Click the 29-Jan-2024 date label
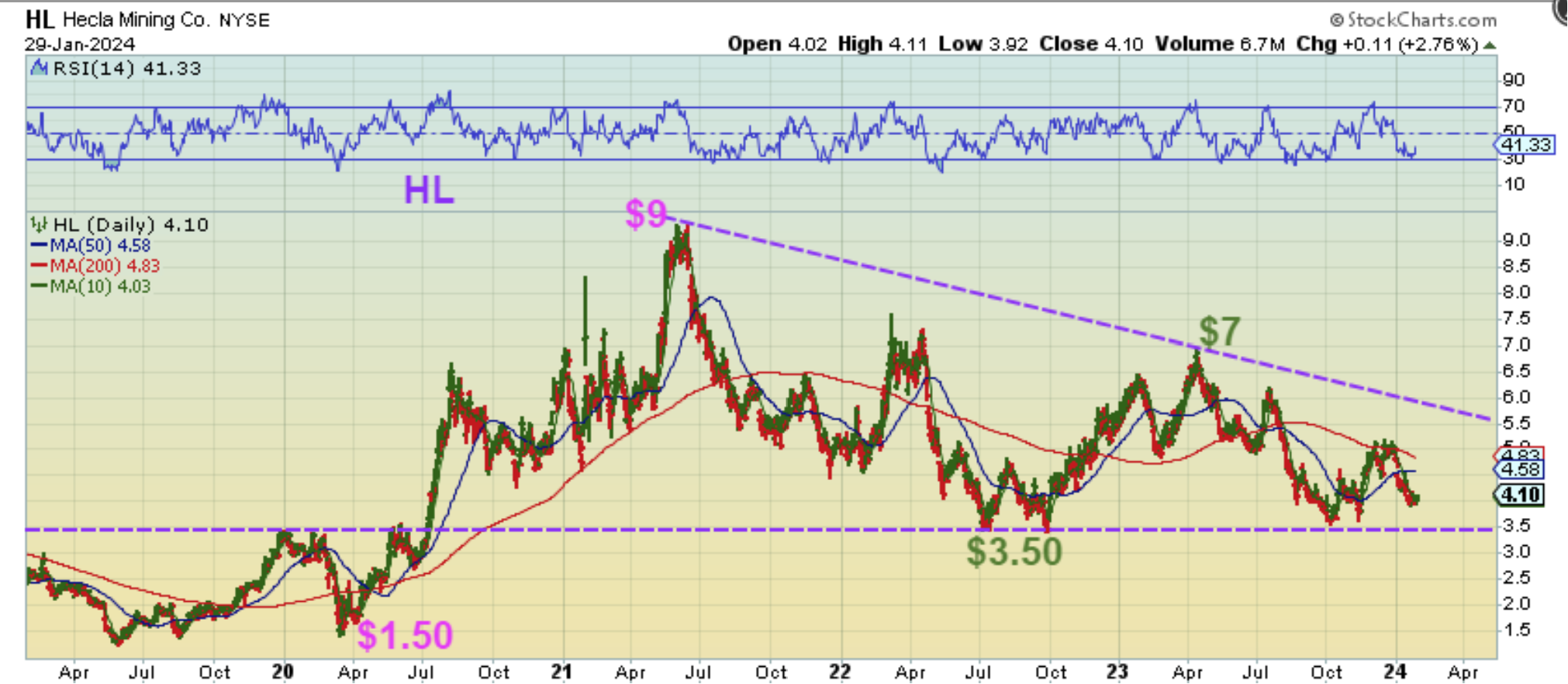The height and width of the screenshot is (684, 1568). tap(80, 44)
